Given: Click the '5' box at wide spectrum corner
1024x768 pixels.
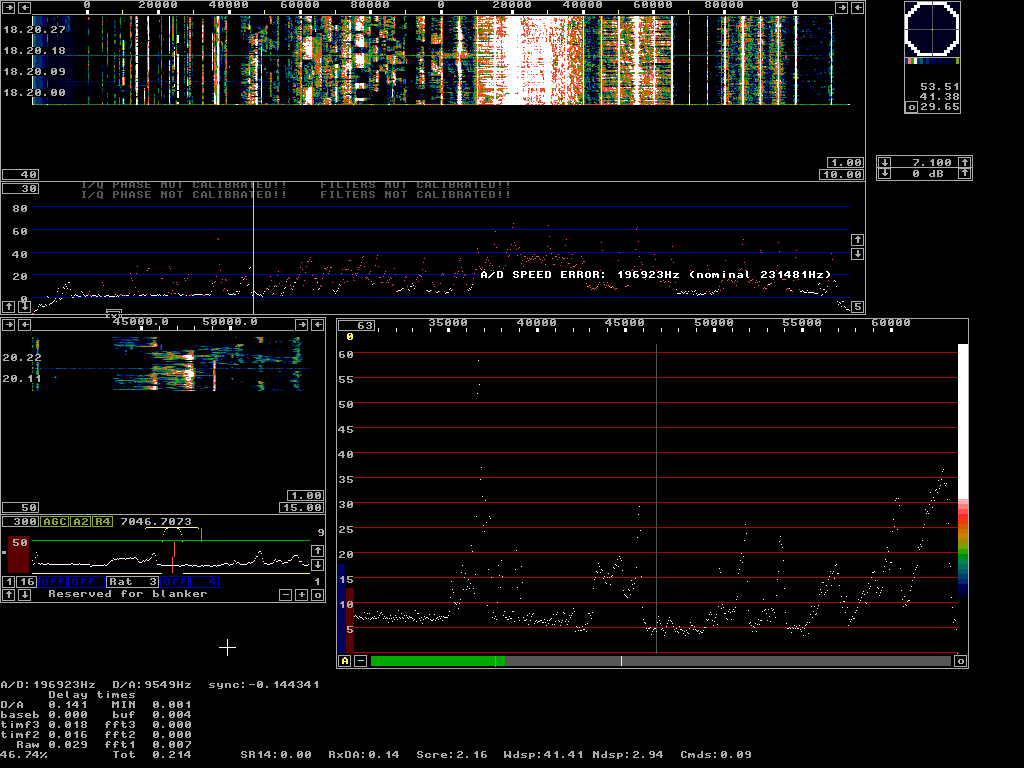Looking at the screenshot, I should coord(857,306).
